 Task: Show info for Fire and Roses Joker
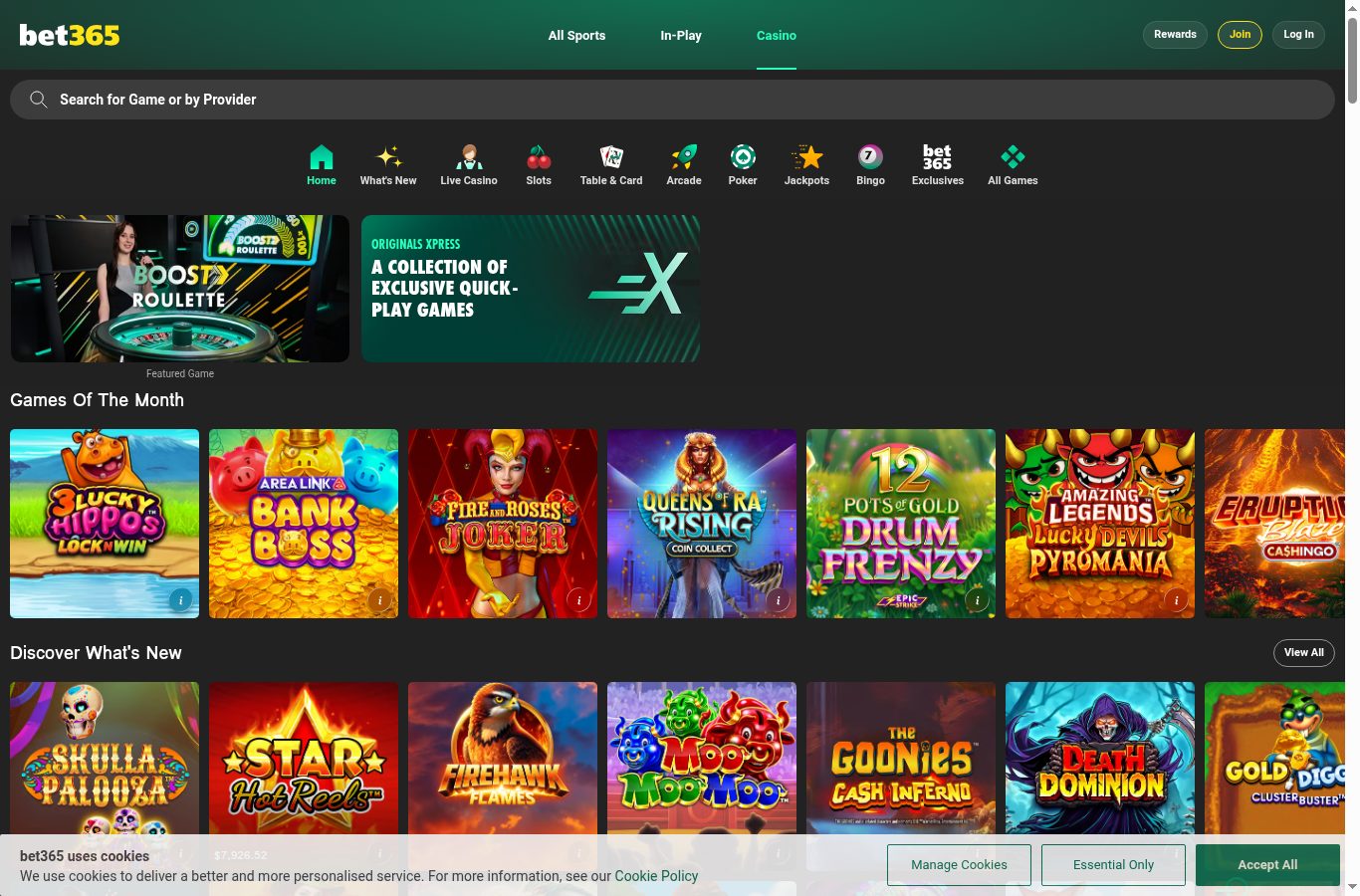[578, 600]
